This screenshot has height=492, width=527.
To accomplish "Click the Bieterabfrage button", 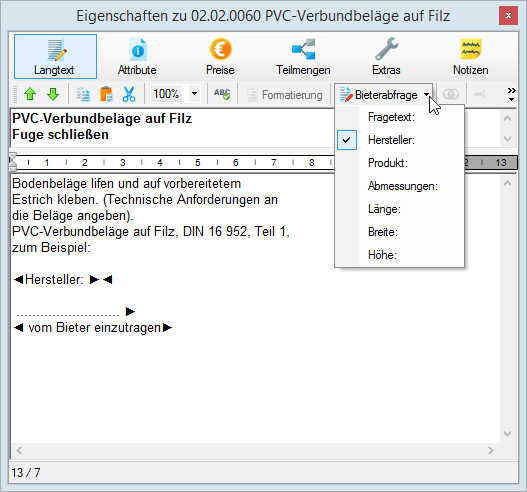I will (378, 95).
